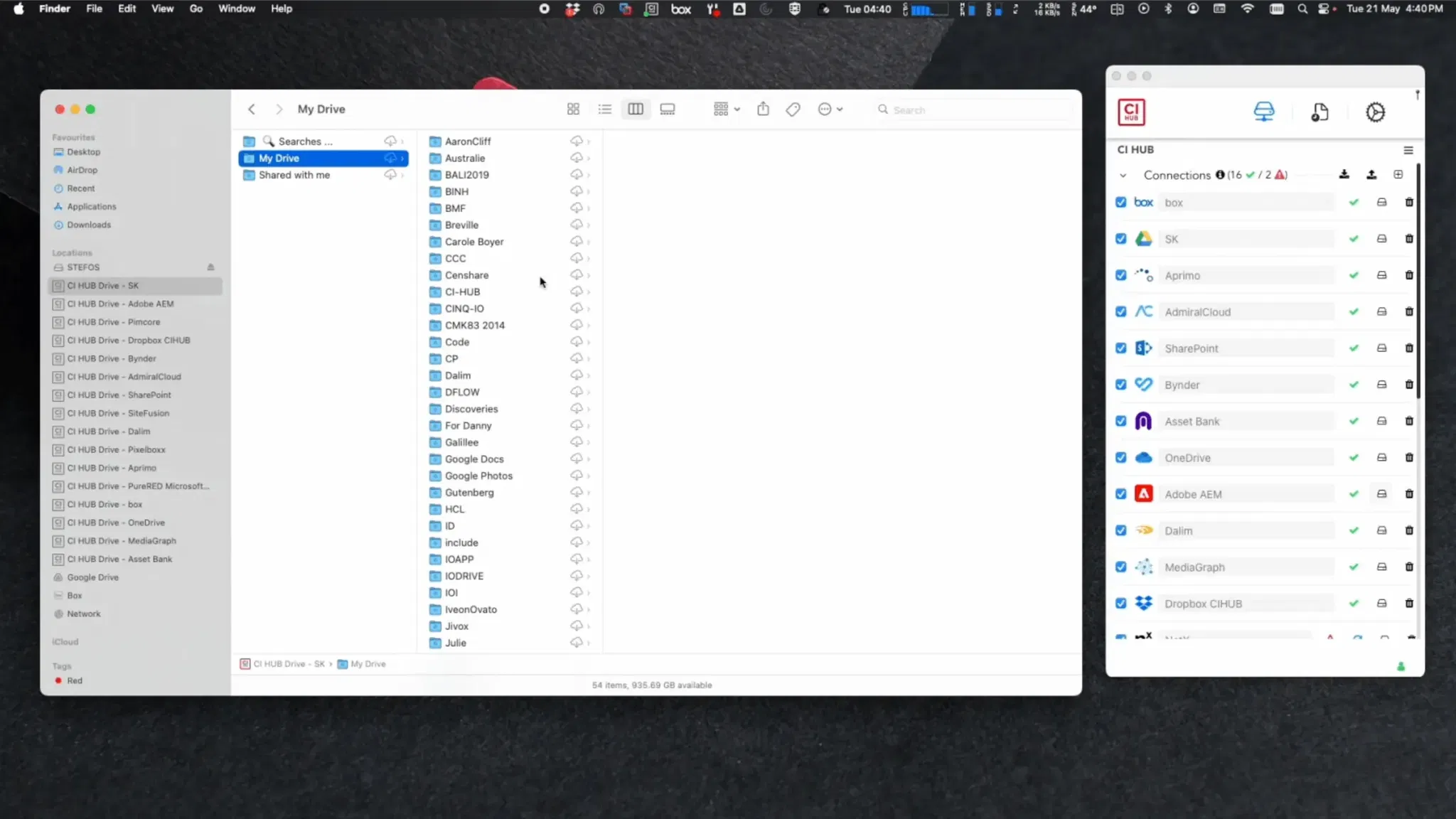Delete the box connection
1456x819 pixels.
coord(1408,203)
